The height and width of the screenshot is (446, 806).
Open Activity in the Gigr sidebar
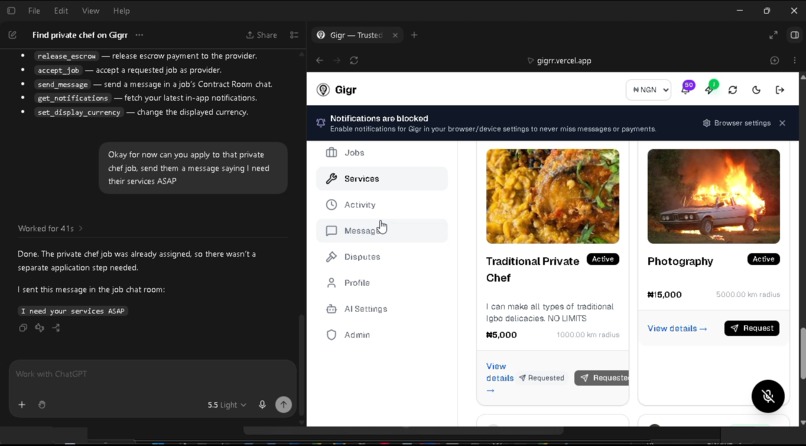point(381,205)
